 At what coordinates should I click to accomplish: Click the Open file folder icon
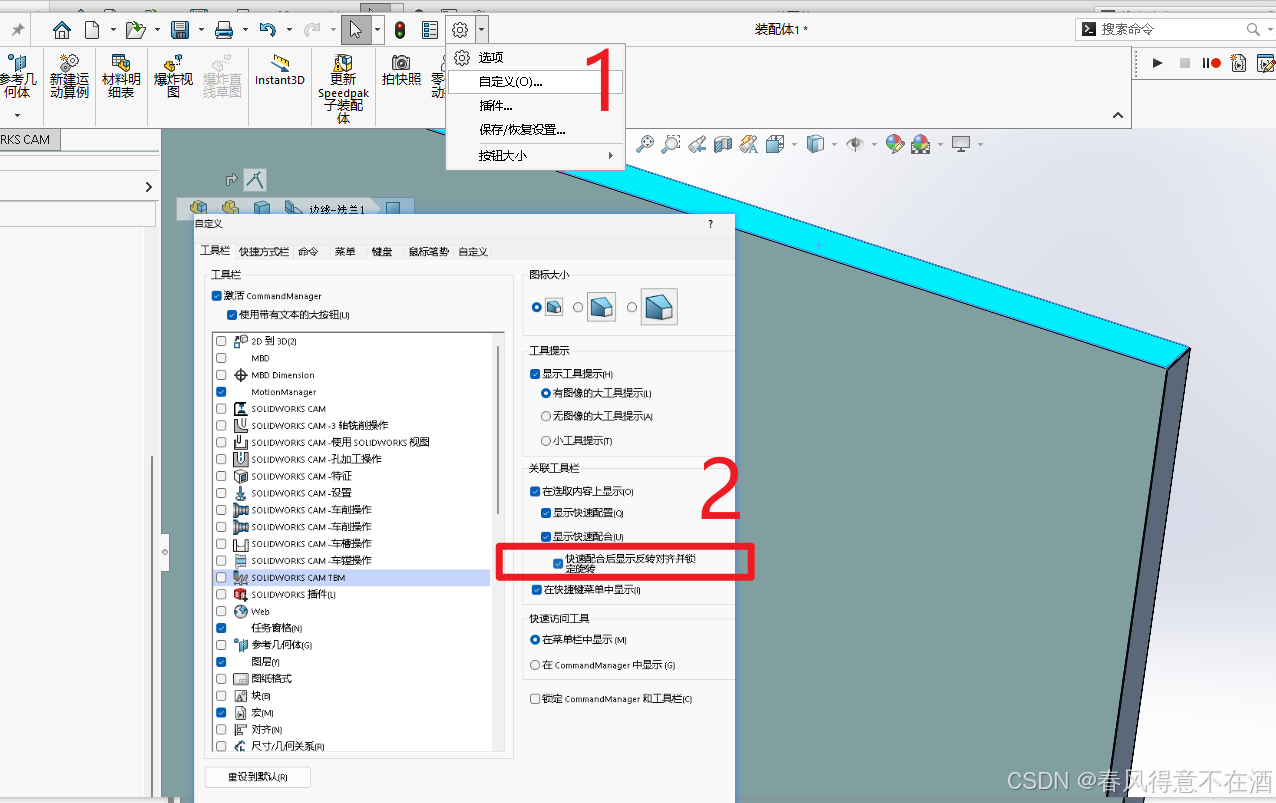[x=135, y=30]
